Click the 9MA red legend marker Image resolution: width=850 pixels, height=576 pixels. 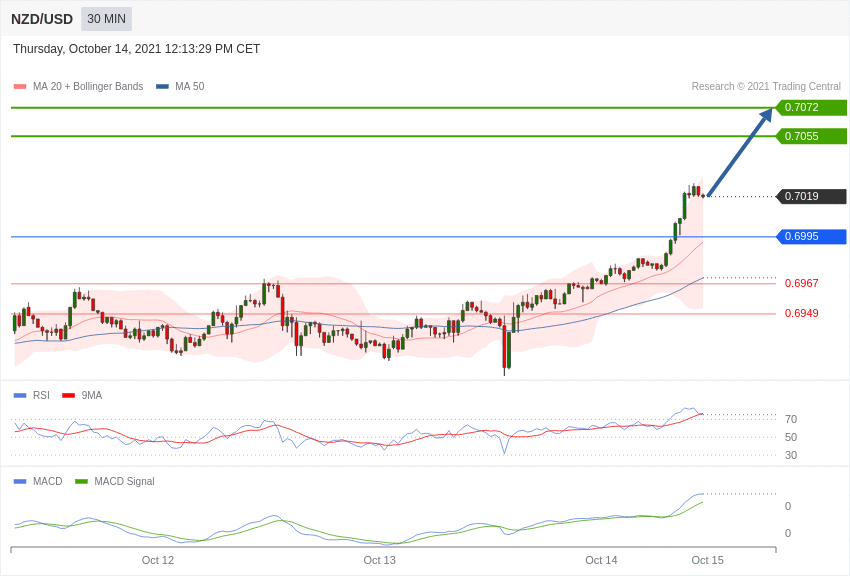coord(68,395)
